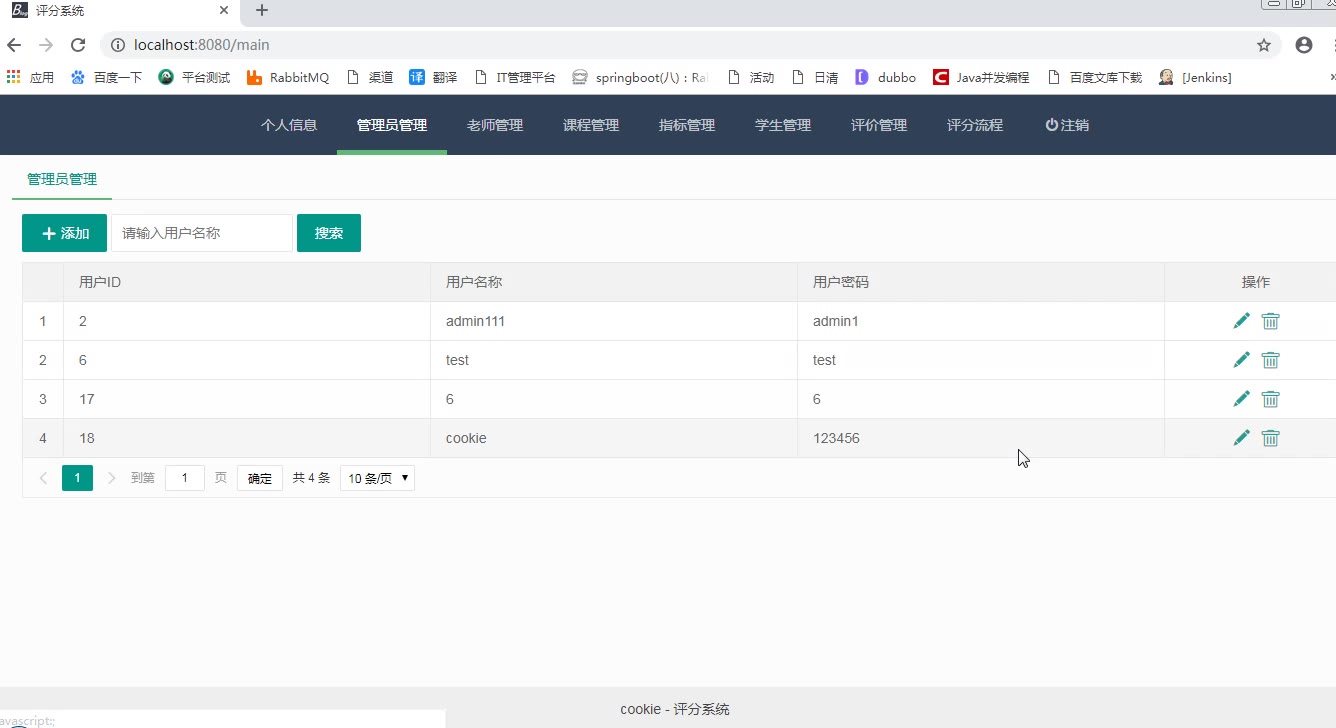The width and height of the screenshot is (1336, 728).
Task: Open the 老师管理 menu item
Action: 495,125
